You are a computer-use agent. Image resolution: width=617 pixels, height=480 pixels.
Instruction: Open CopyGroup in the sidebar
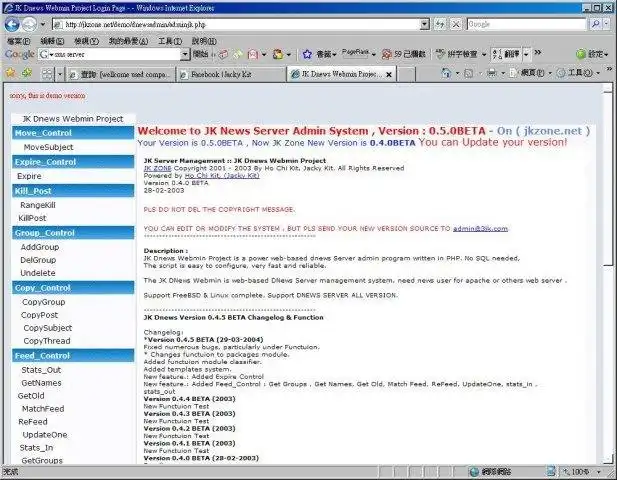click(x=44, y=302)
